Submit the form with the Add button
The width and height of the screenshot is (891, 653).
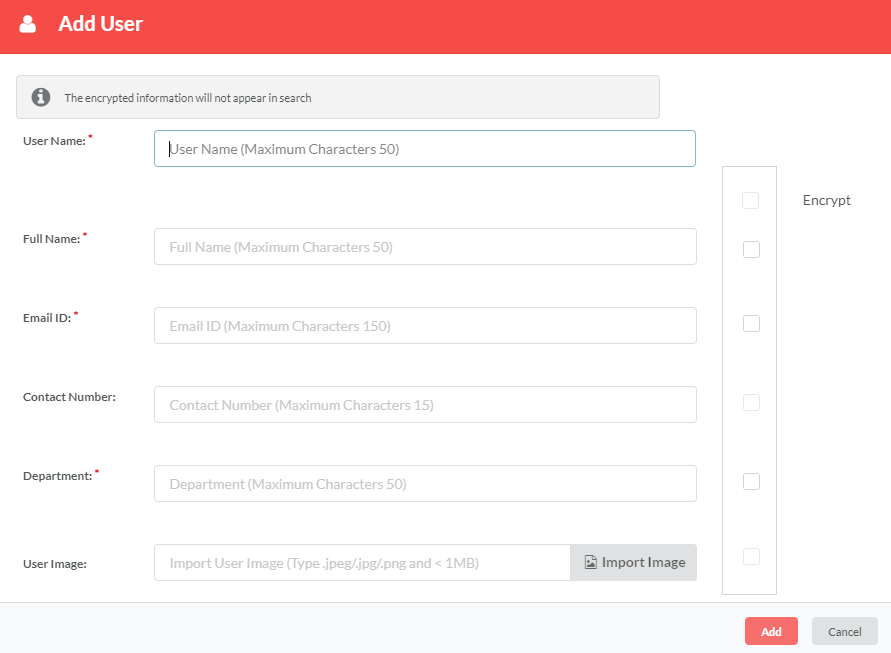coord(771,631)
